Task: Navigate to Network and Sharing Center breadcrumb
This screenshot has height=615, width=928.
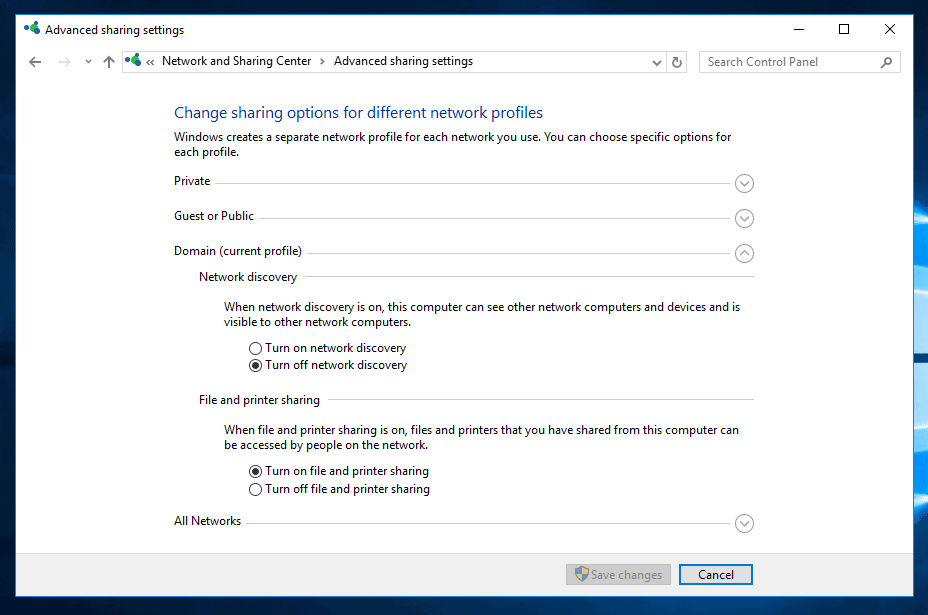Action: point(236,61)
